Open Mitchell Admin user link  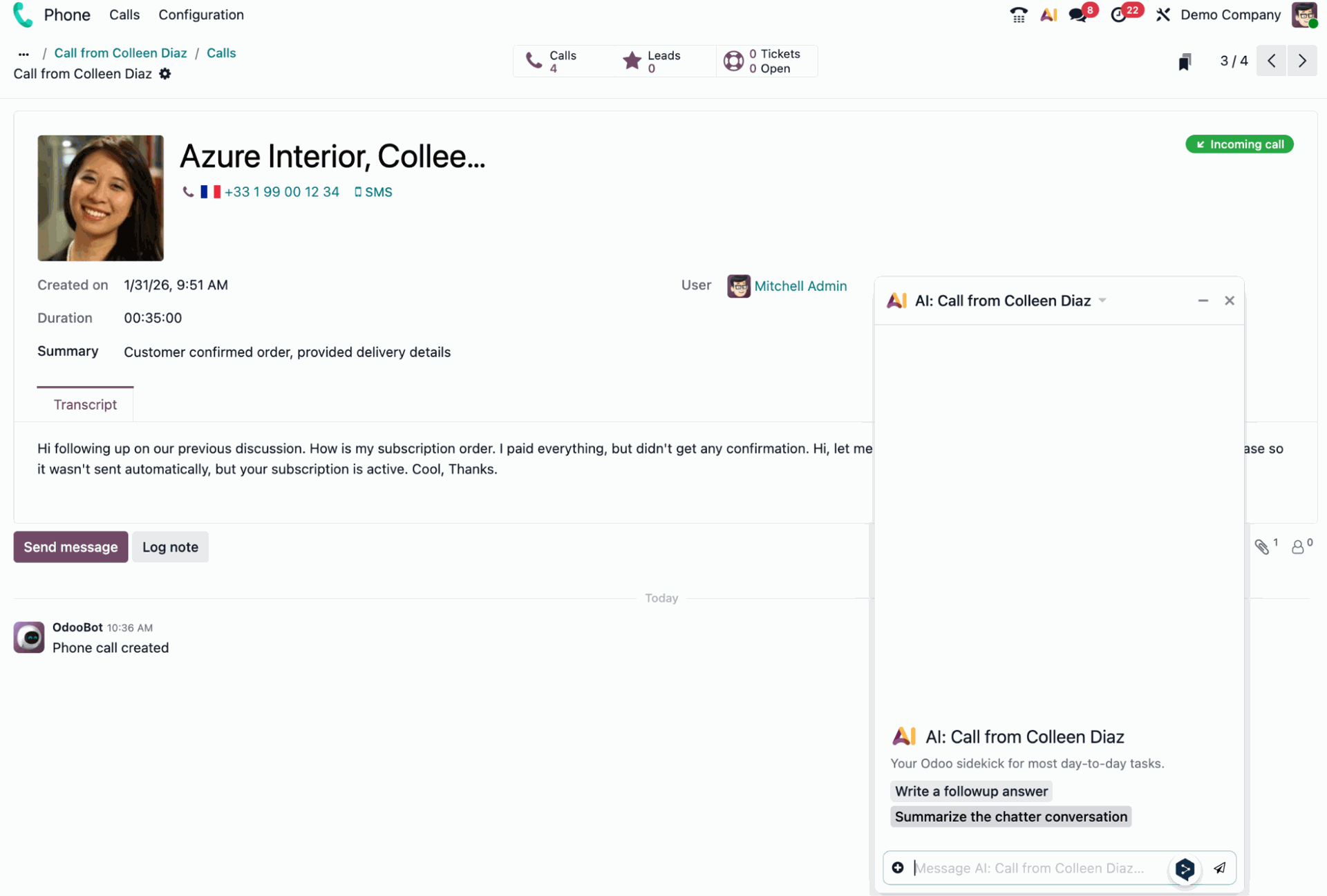click(x=800, y=286)
